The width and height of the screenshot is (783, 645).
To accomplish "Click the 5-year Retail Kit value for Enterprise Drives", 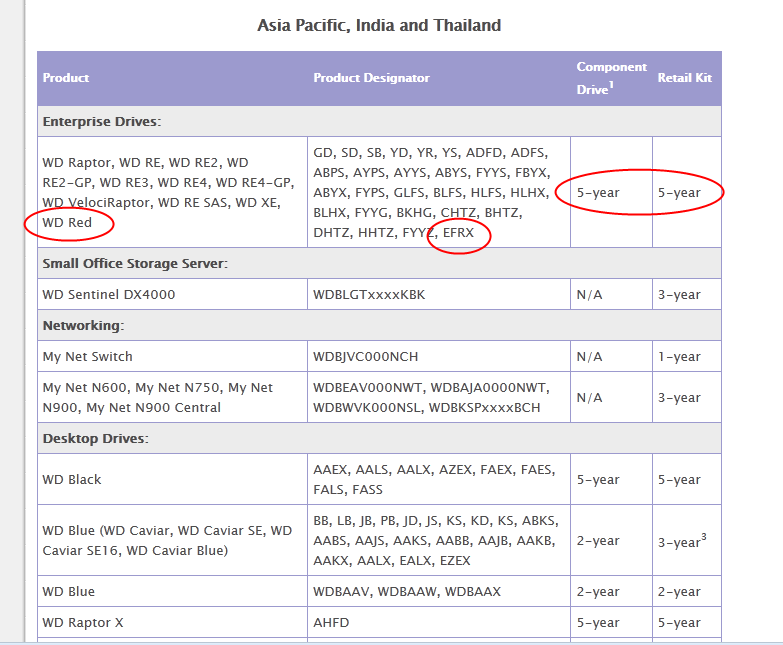I will point(679,193).
